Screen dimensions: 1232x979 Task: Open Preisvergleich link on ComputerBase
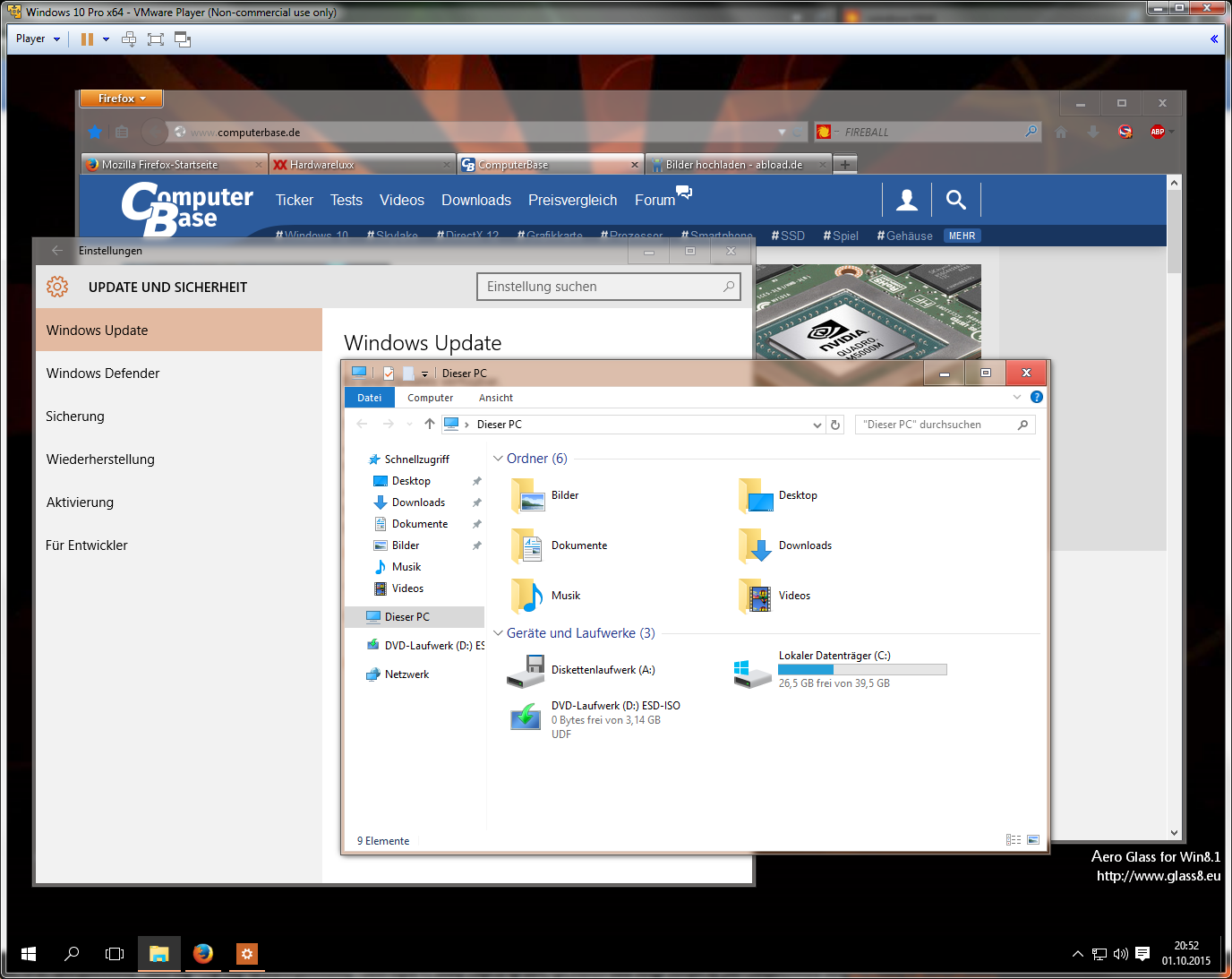click(x=573, y=201)
